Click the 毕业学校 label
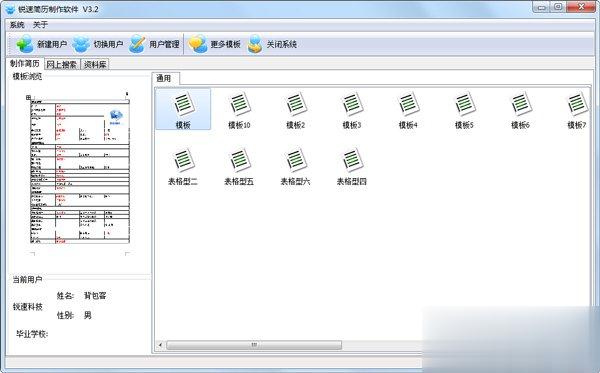The width and height of the screenshot is (600, 373). click(32, 334)
